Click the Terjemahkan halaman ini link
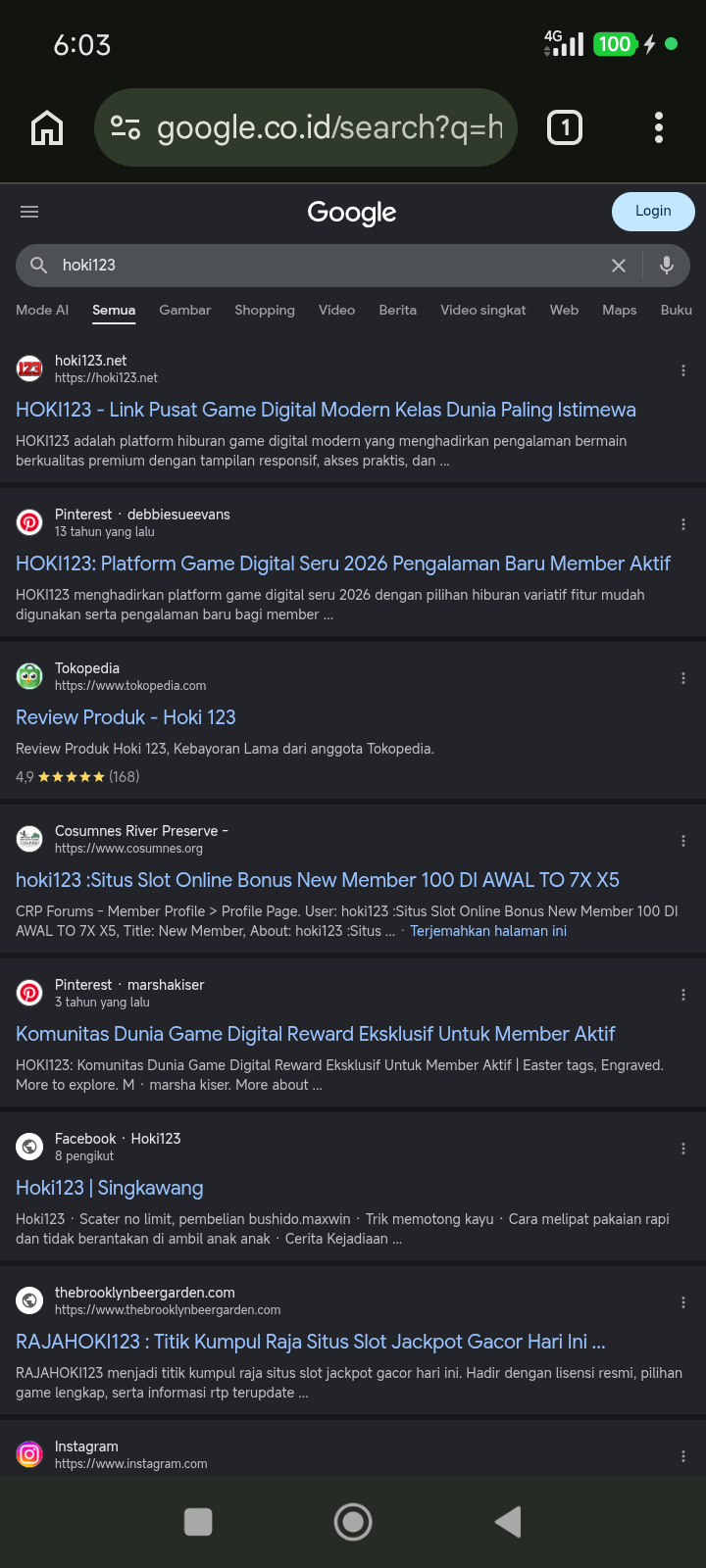 tap(488, 931)
